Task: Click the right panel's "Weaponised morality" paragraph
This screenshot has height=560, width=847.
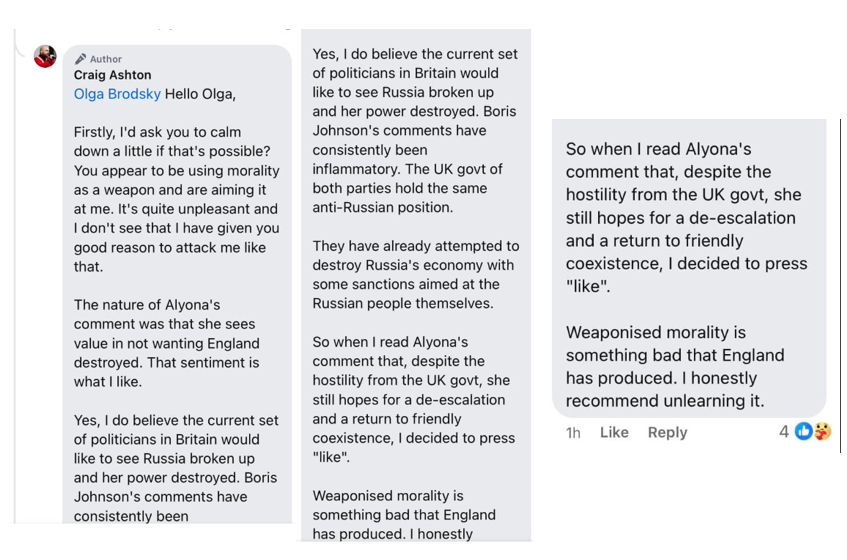Action: coord(676,366)
